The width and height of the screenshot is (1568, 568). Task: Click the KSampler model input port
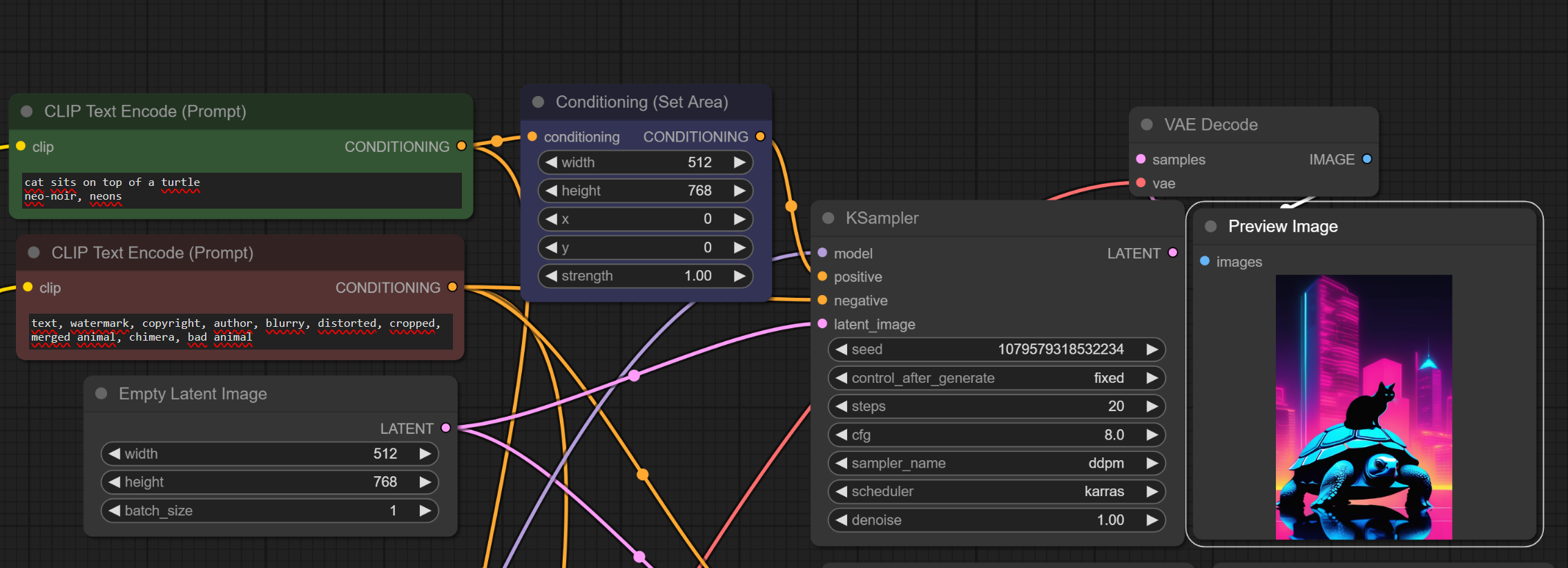[x=822, y=253]
